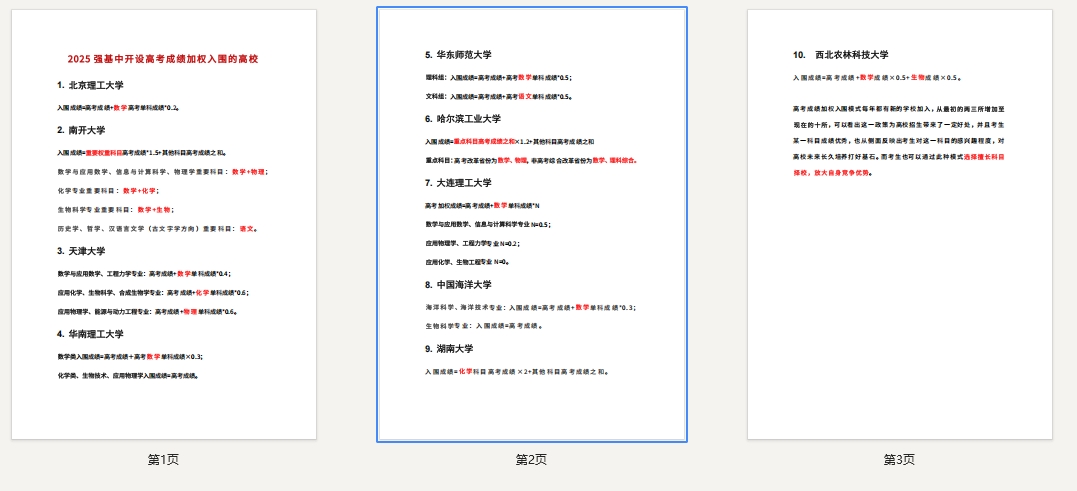Select the second page thumbnail with blue border

pyautogui.click(x=532, y=225)
